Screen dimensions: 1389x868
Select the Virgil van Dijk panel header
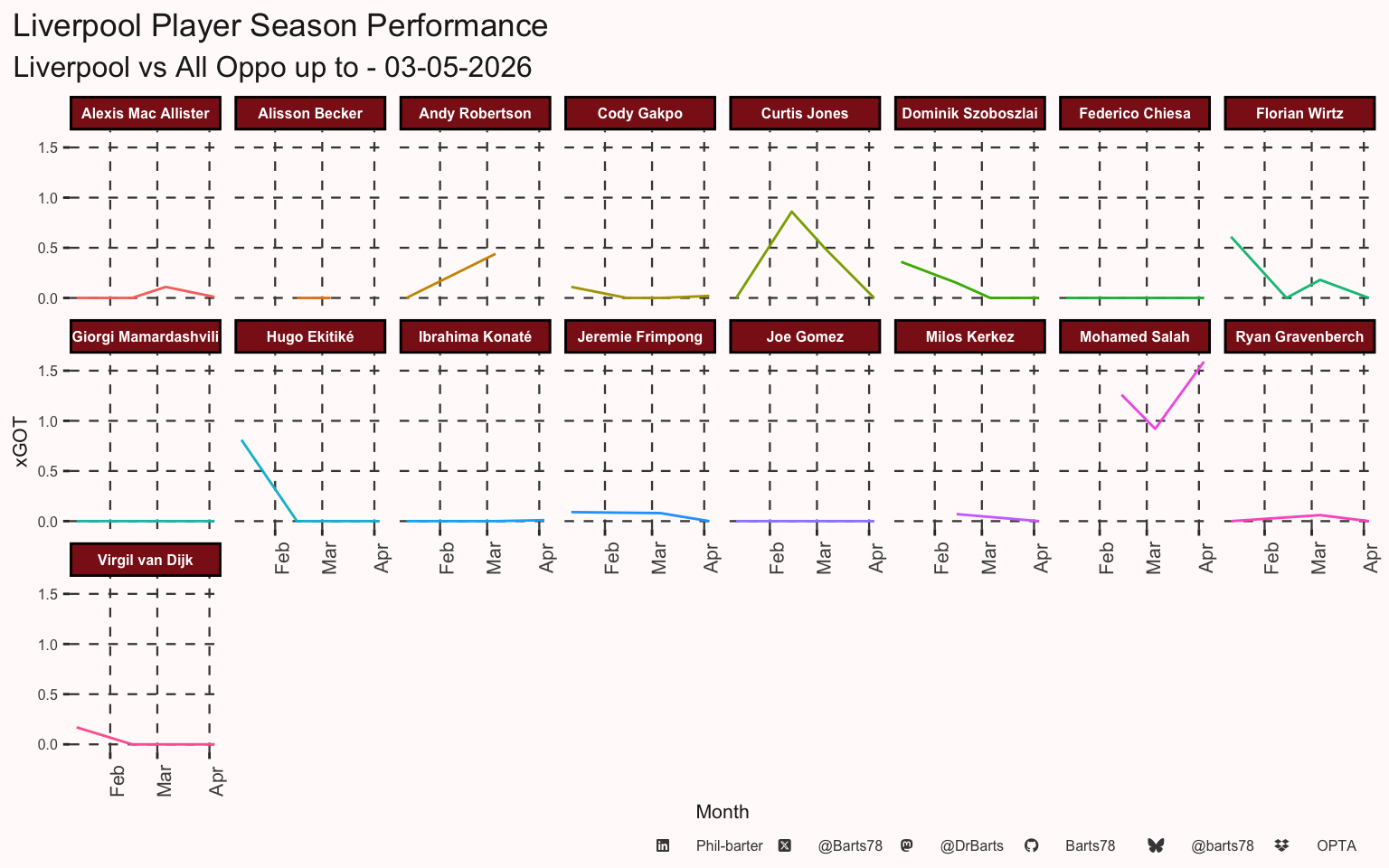point(146,560)
